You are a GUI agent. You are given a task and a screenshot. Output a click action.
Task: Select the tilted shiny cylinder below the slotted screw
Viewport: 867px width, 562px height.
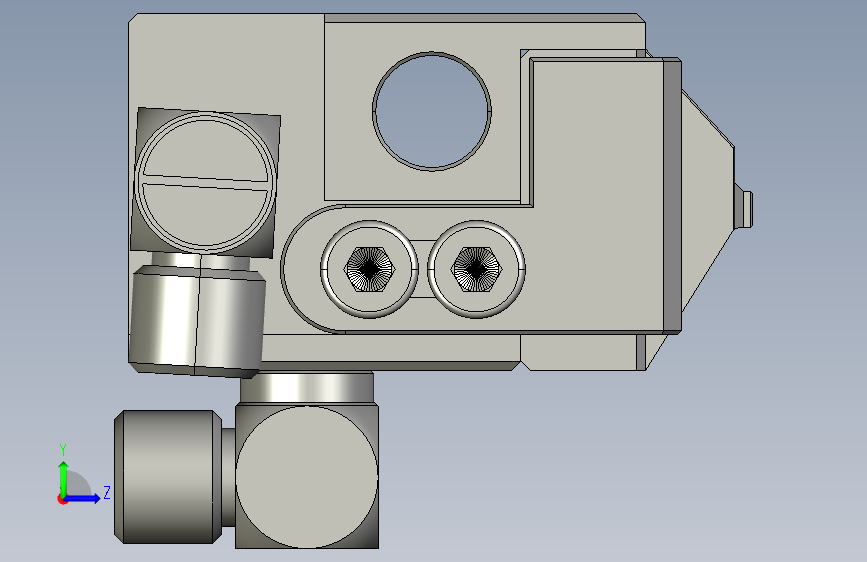pos(197,321)
